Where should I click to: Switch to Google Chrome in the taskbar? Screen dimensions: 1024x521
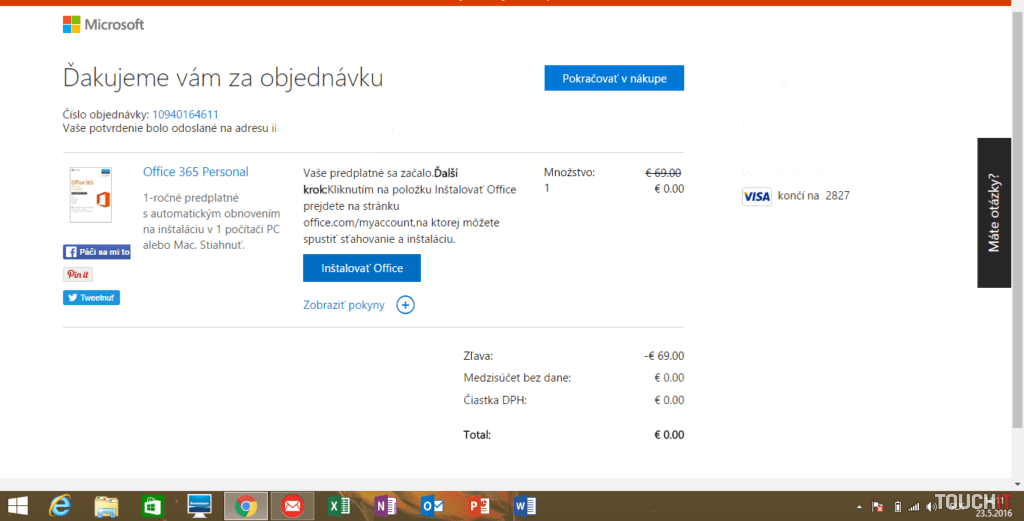point(245,506)
